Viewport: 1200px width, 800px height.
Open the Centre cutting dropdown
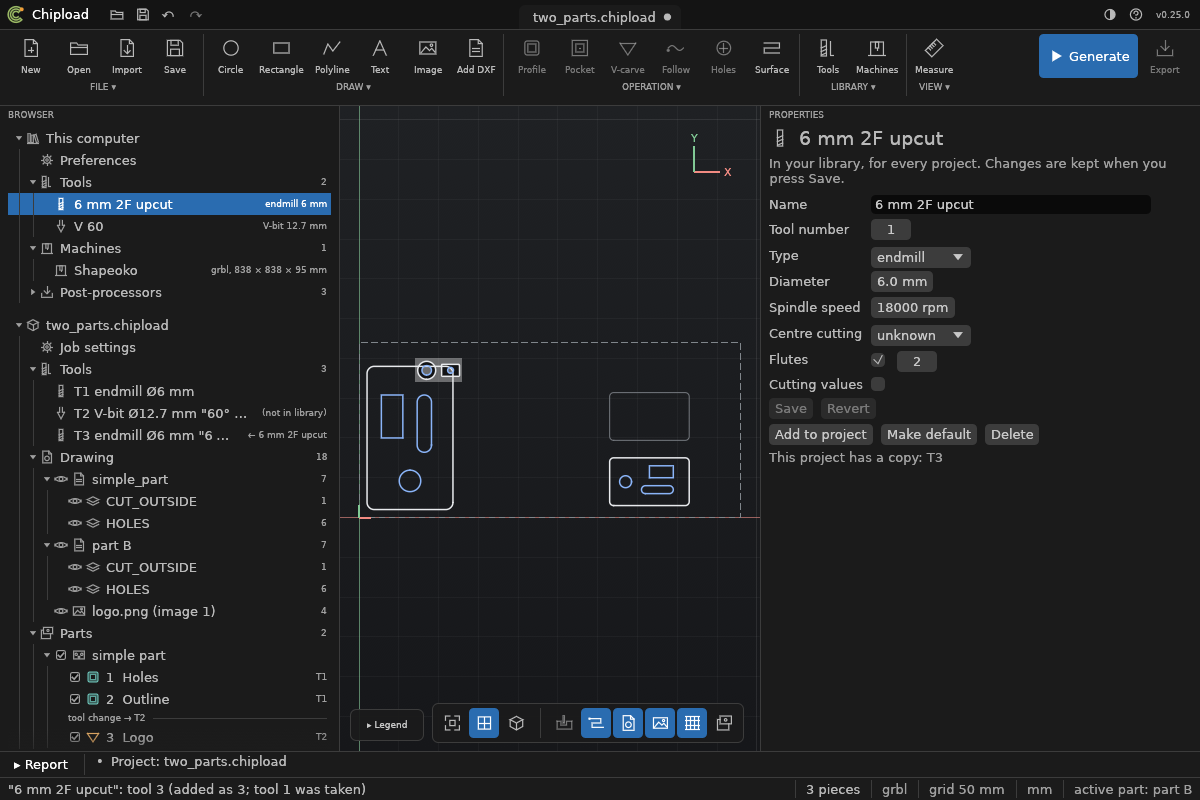[921, 335]
